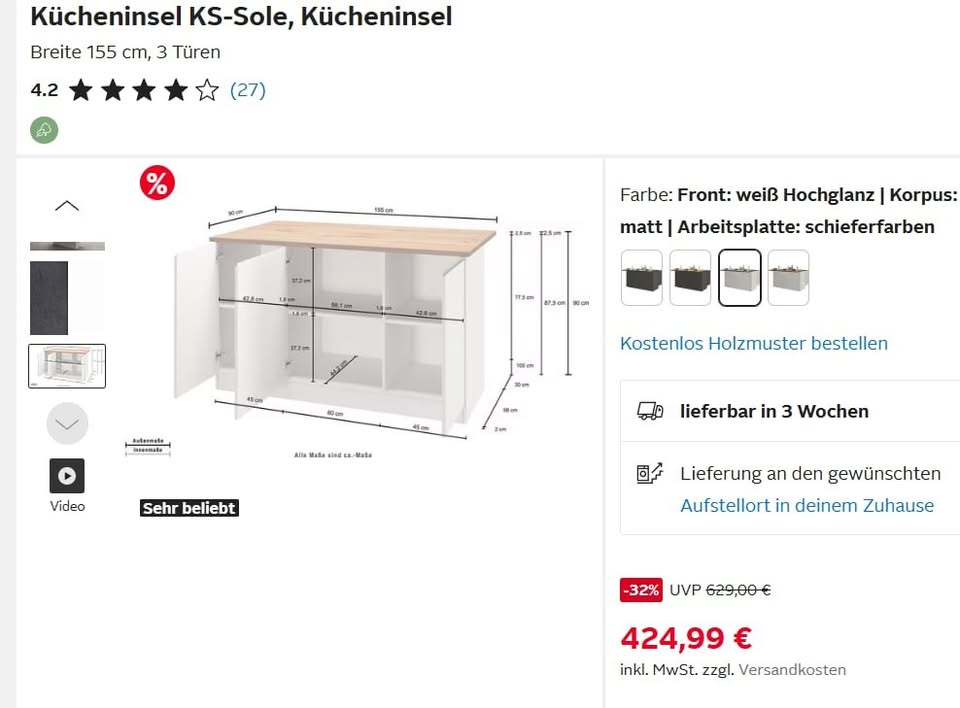
Task: Click the green sustainability leaf icon
Action: coord(44,130)
